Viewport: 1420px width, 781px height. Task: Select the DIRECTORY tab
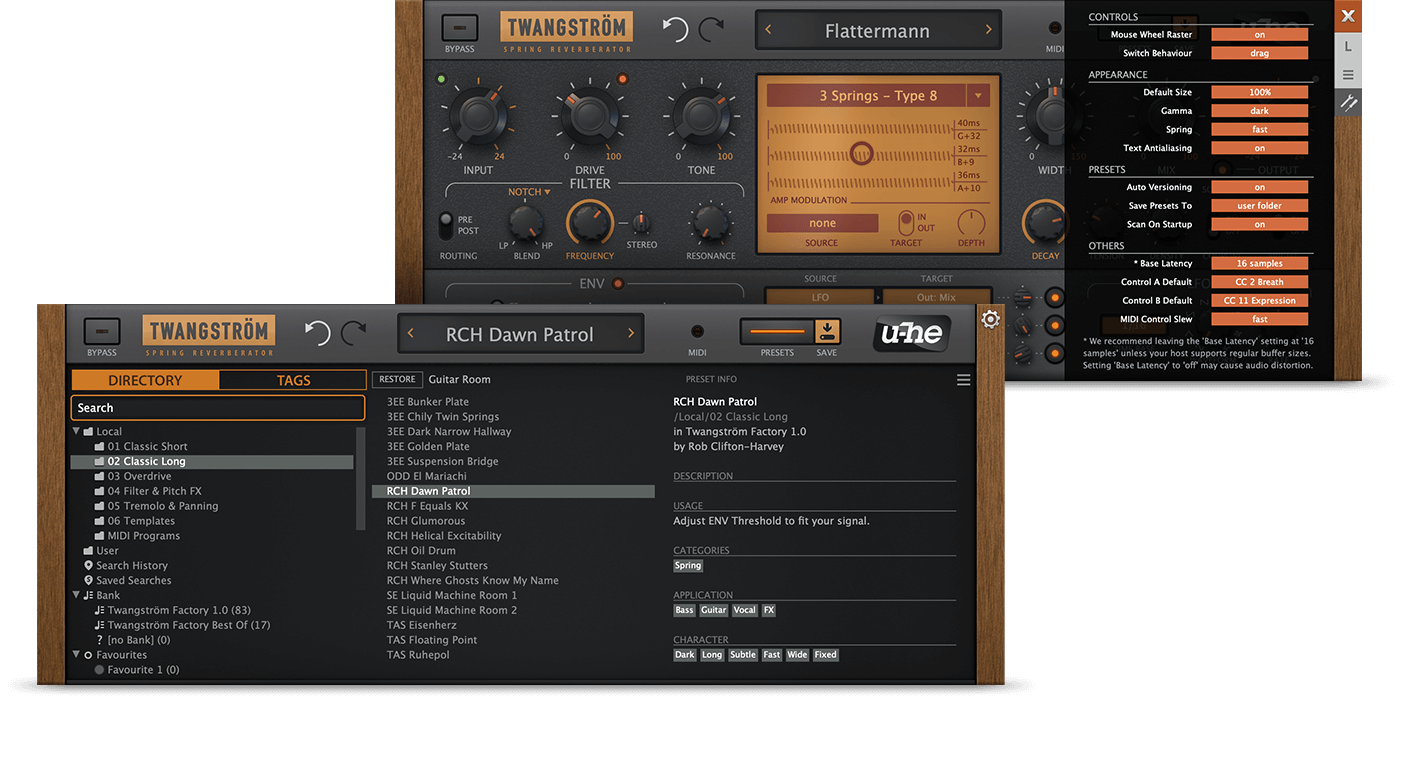tap(144, 380)
